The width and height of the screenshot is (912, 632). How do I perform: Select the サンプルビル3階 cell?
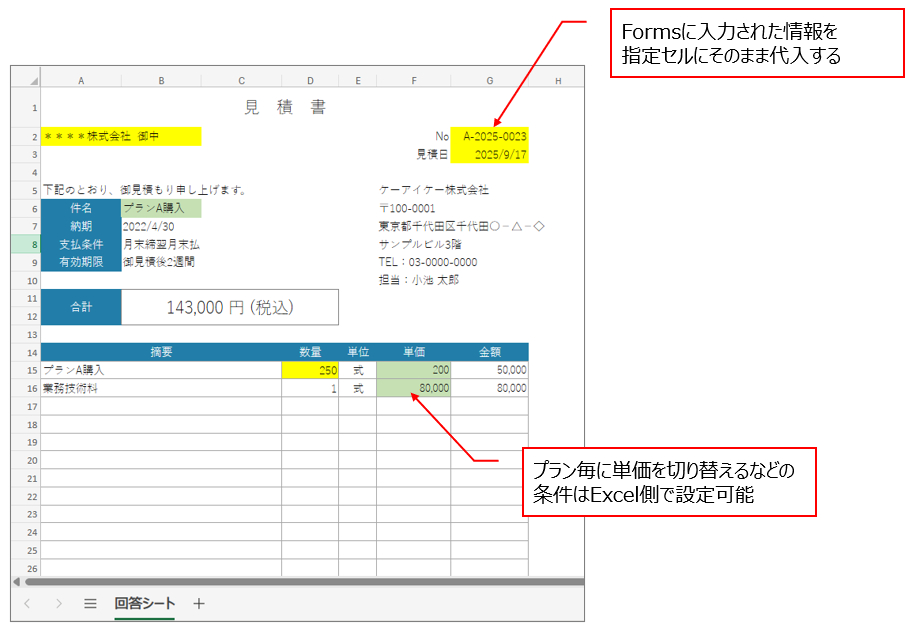point(420,244)
